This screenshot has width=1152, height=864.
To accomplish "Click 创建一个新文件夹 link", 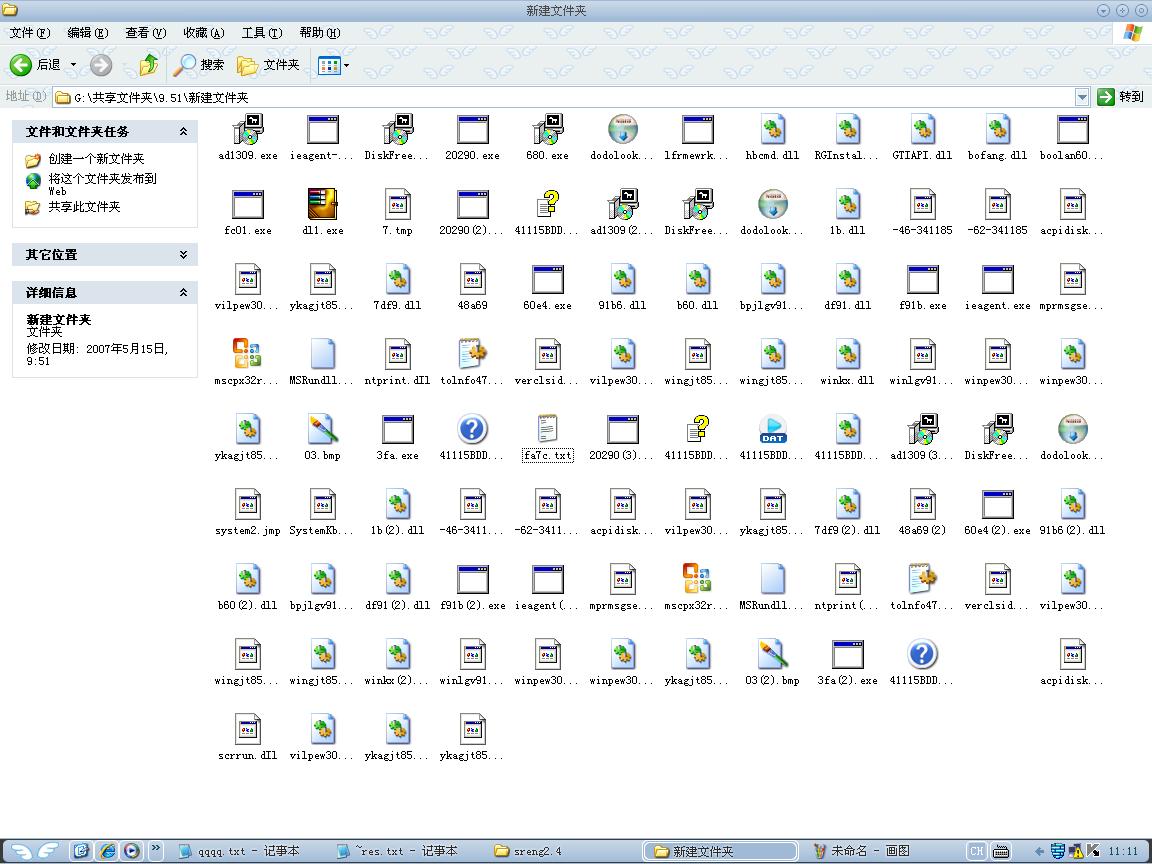I will coord(96,159).
